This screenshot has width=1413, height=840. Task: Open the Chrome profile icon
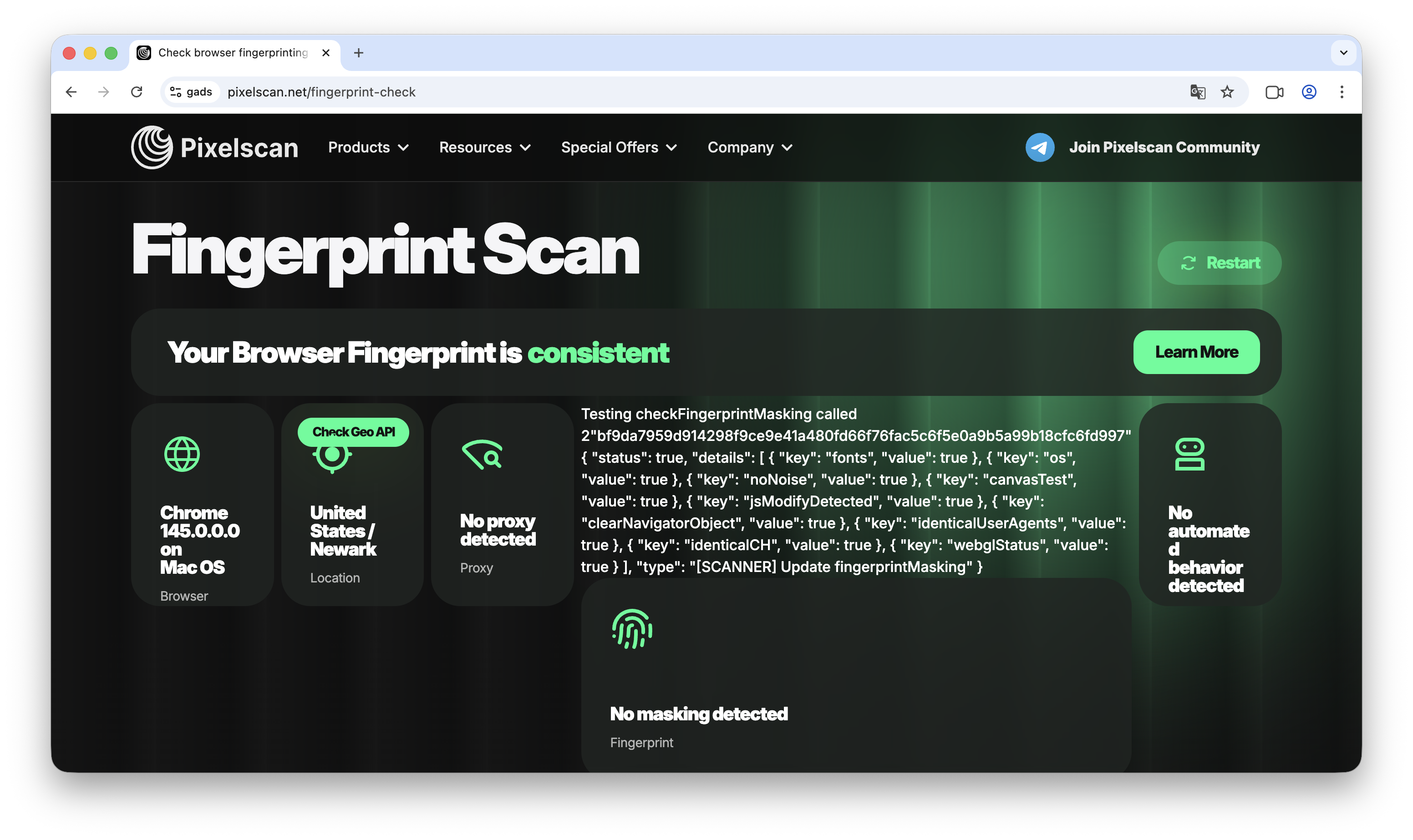tap(1309, 92)
